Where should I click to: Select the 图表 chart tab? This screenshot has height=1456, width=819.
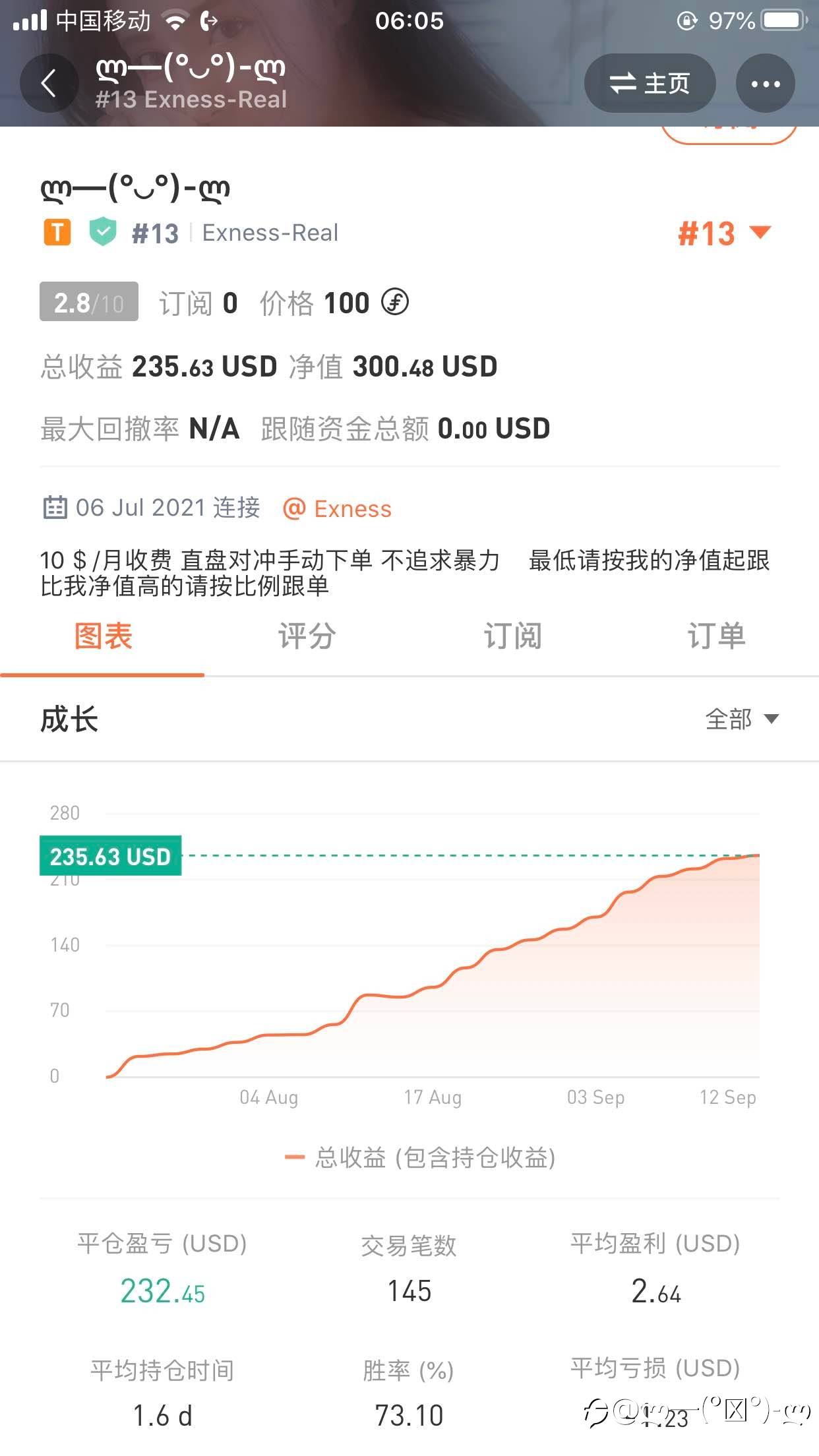tap(103, 637)
